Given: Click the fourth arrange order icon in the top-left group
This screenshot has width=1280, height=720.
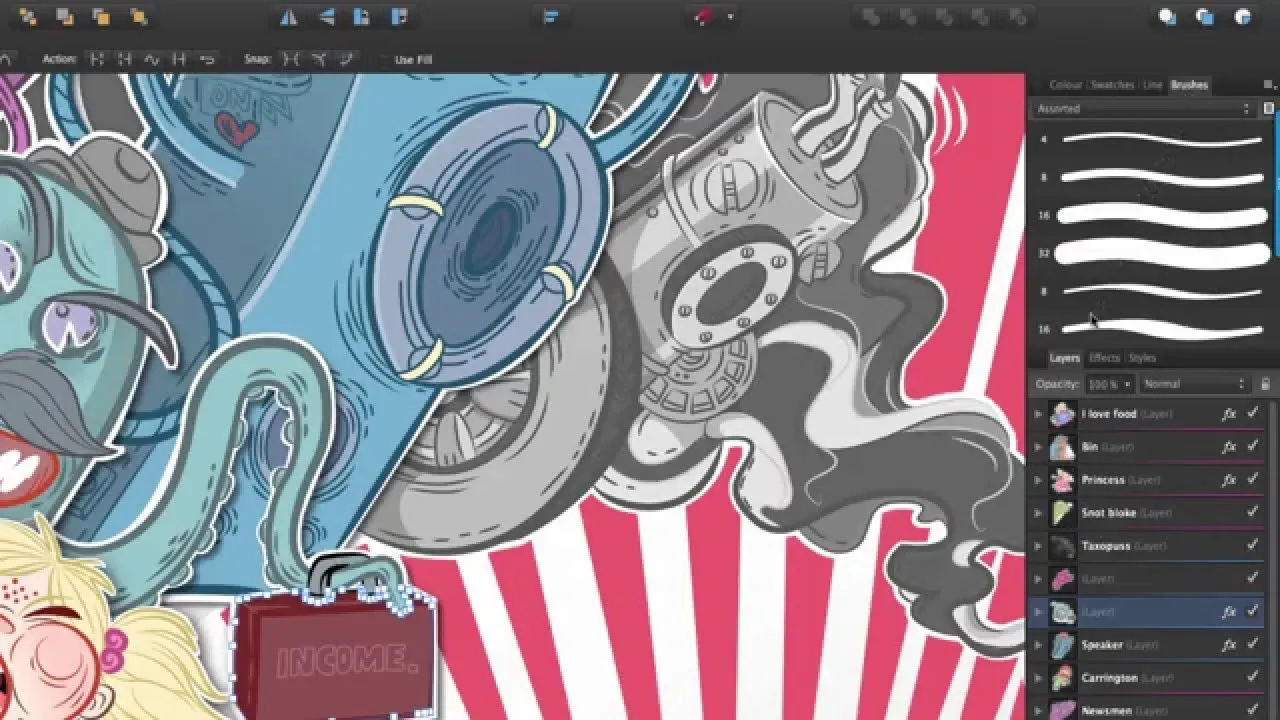Looking at the screenshot, I should (139, 17).
